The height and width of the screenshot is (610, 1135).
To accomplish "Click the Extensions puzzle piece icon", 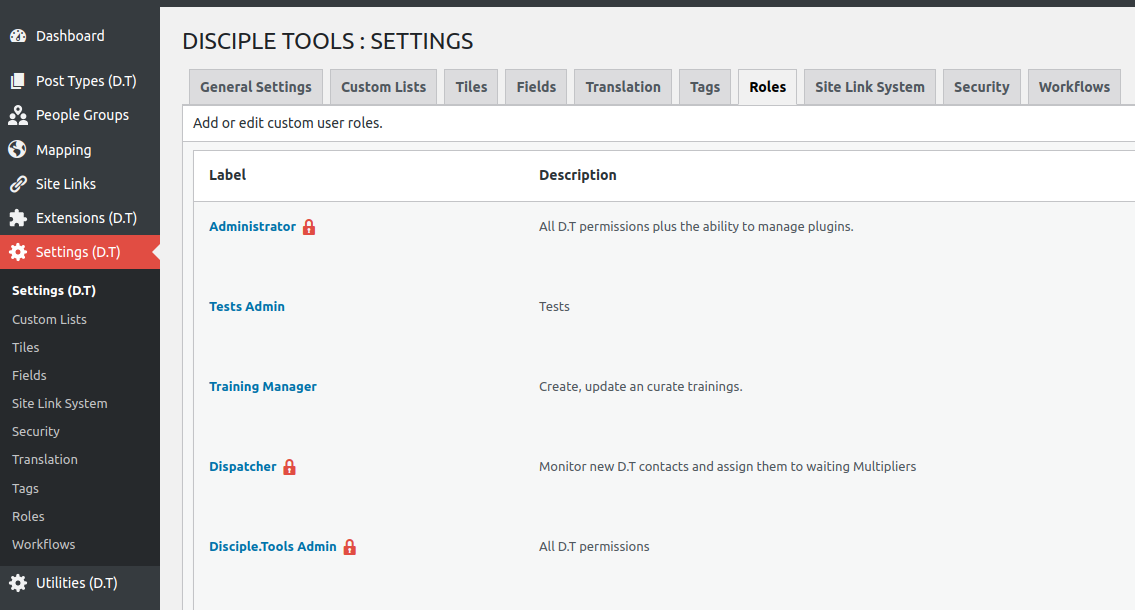I will coord(18,218).
